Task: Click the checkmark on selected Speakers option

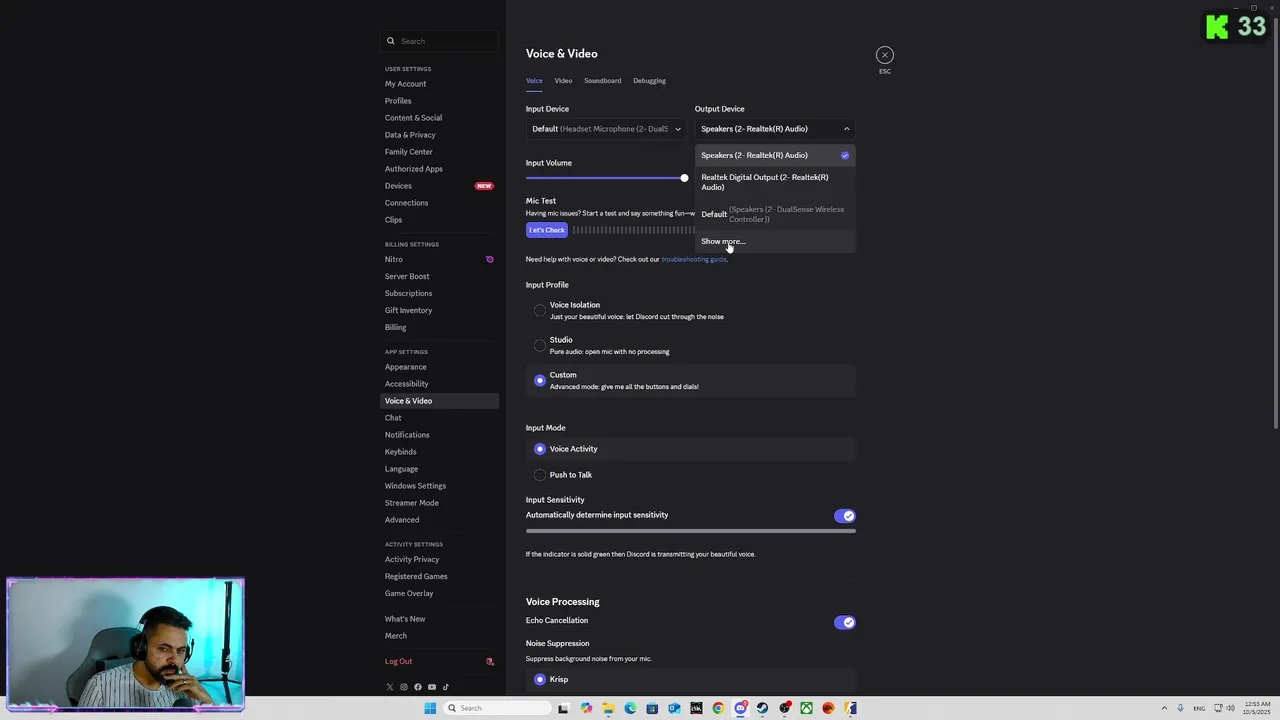Action: tap(845, 155)
